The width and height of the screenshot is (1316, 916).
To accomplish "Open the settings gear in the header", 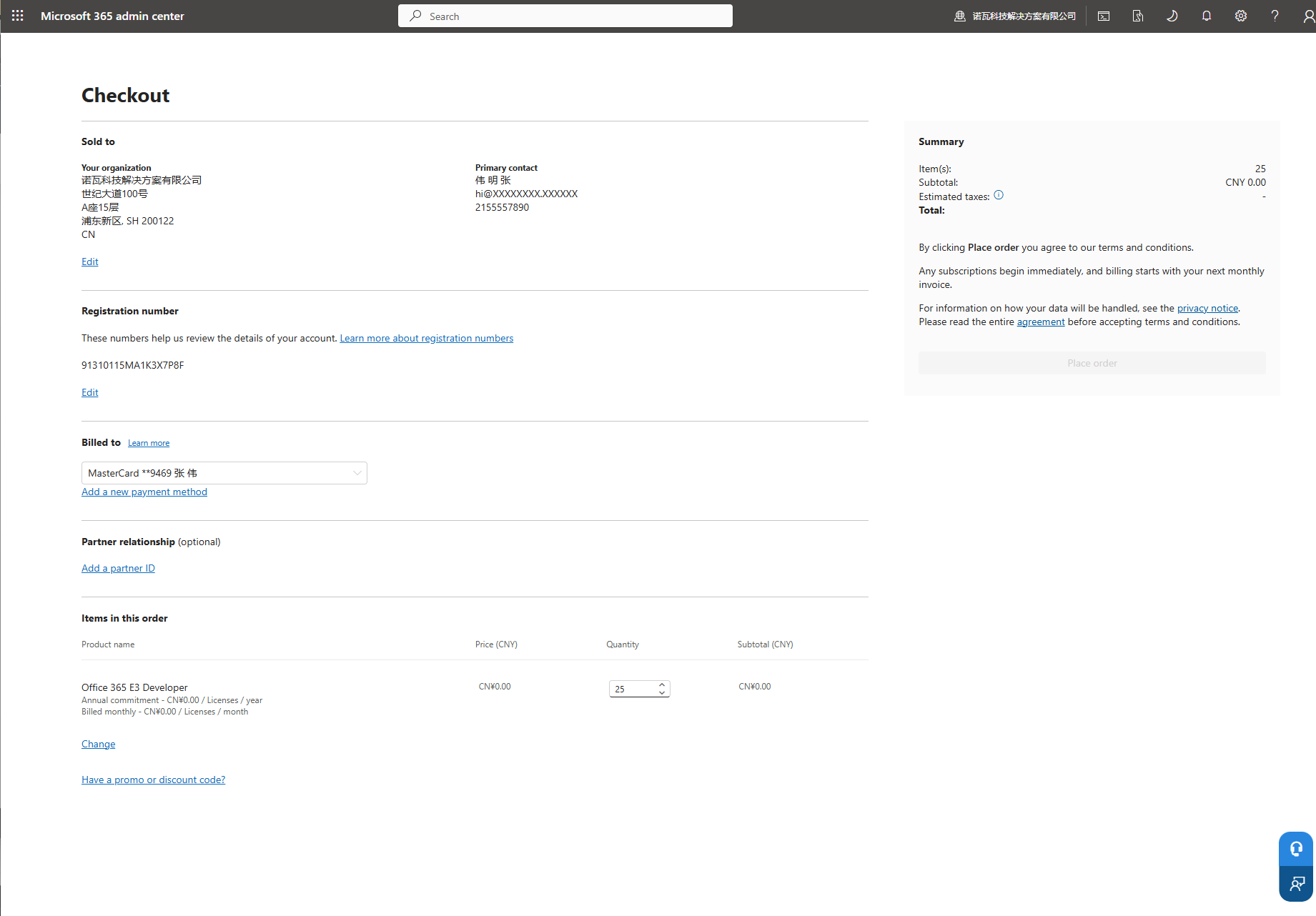I will [1241, 16].
